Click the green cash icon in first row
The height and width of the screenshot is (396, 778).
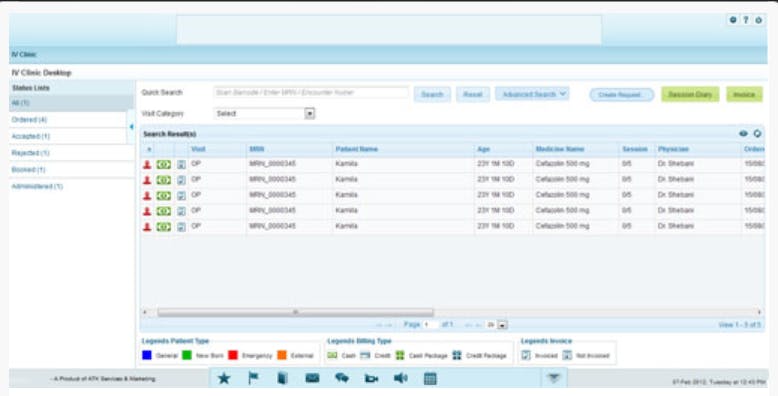(164, 165)
